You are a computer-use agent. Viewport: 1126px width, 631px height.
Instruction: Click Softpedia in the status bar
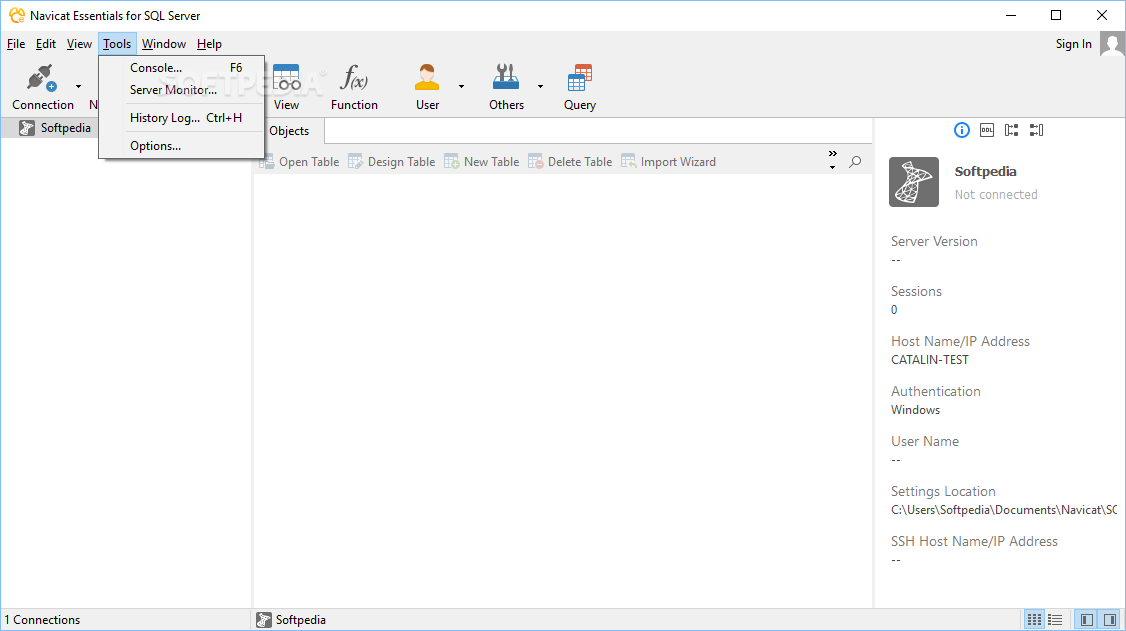tap(291, 620)
